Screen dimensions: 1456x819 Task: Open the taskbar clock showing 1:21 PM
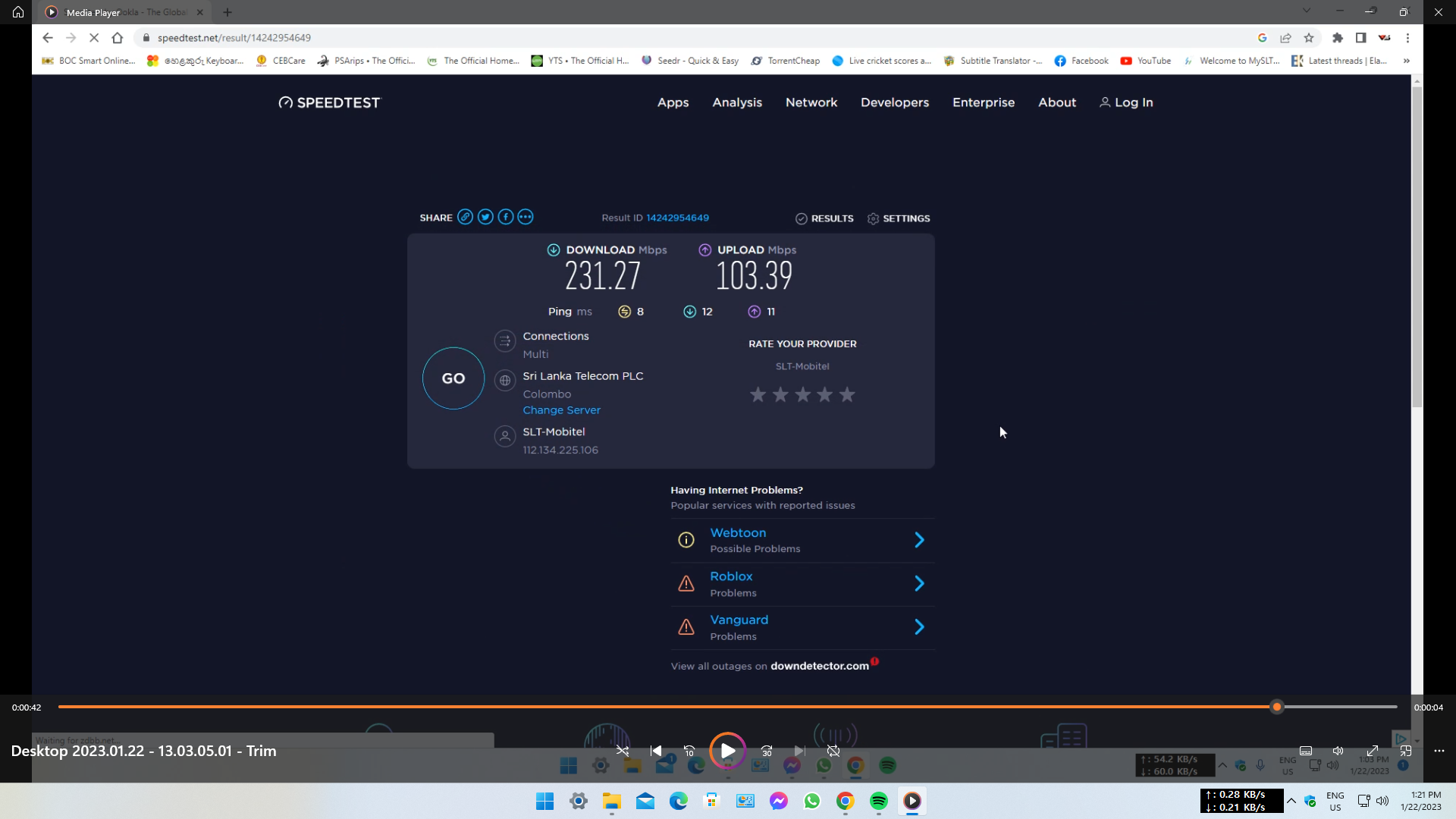(x=1421, y=801)
